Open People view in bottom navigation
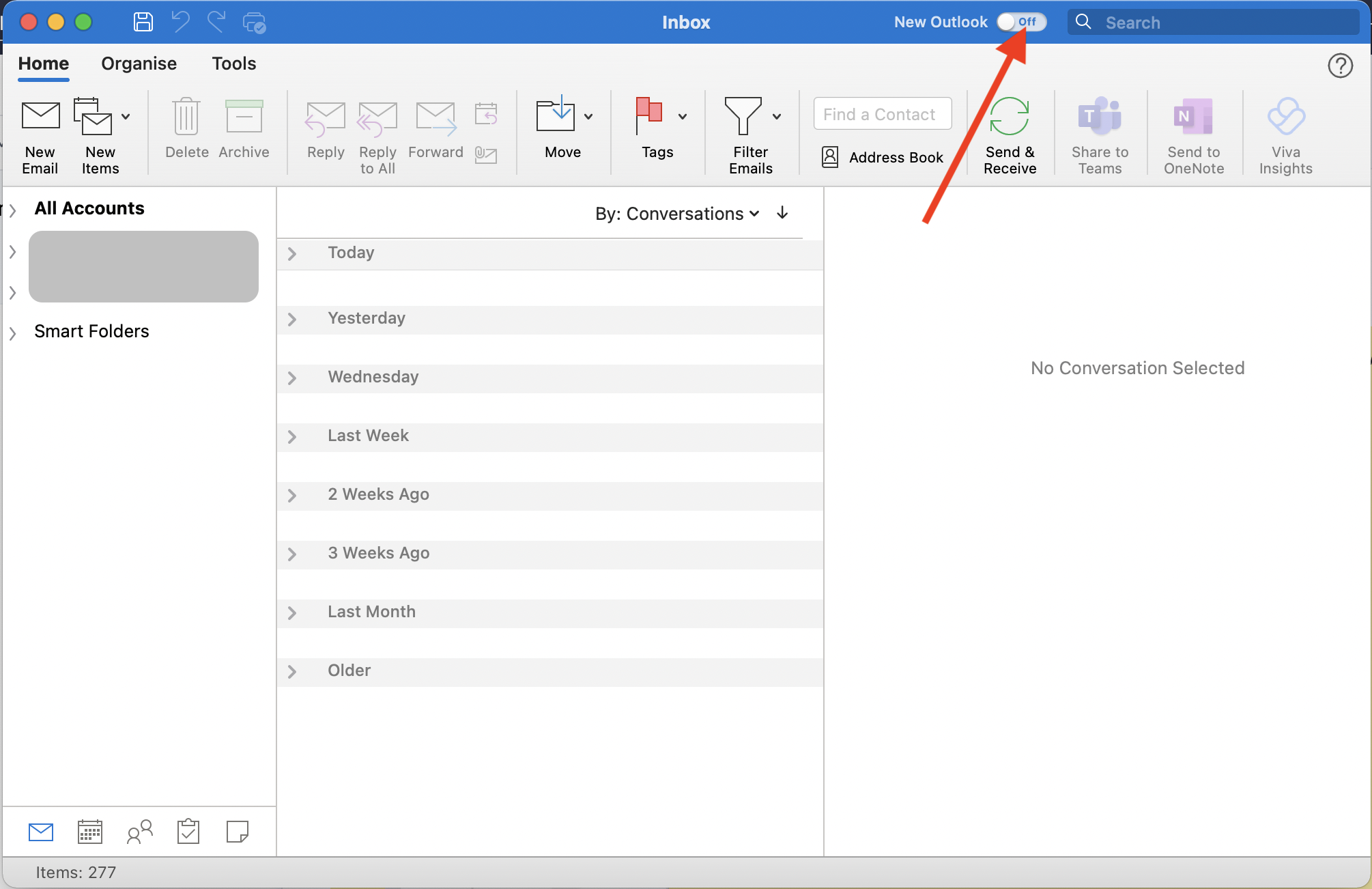The height and width of the screenshot is (889, 1372). click(x=139, y=832)
